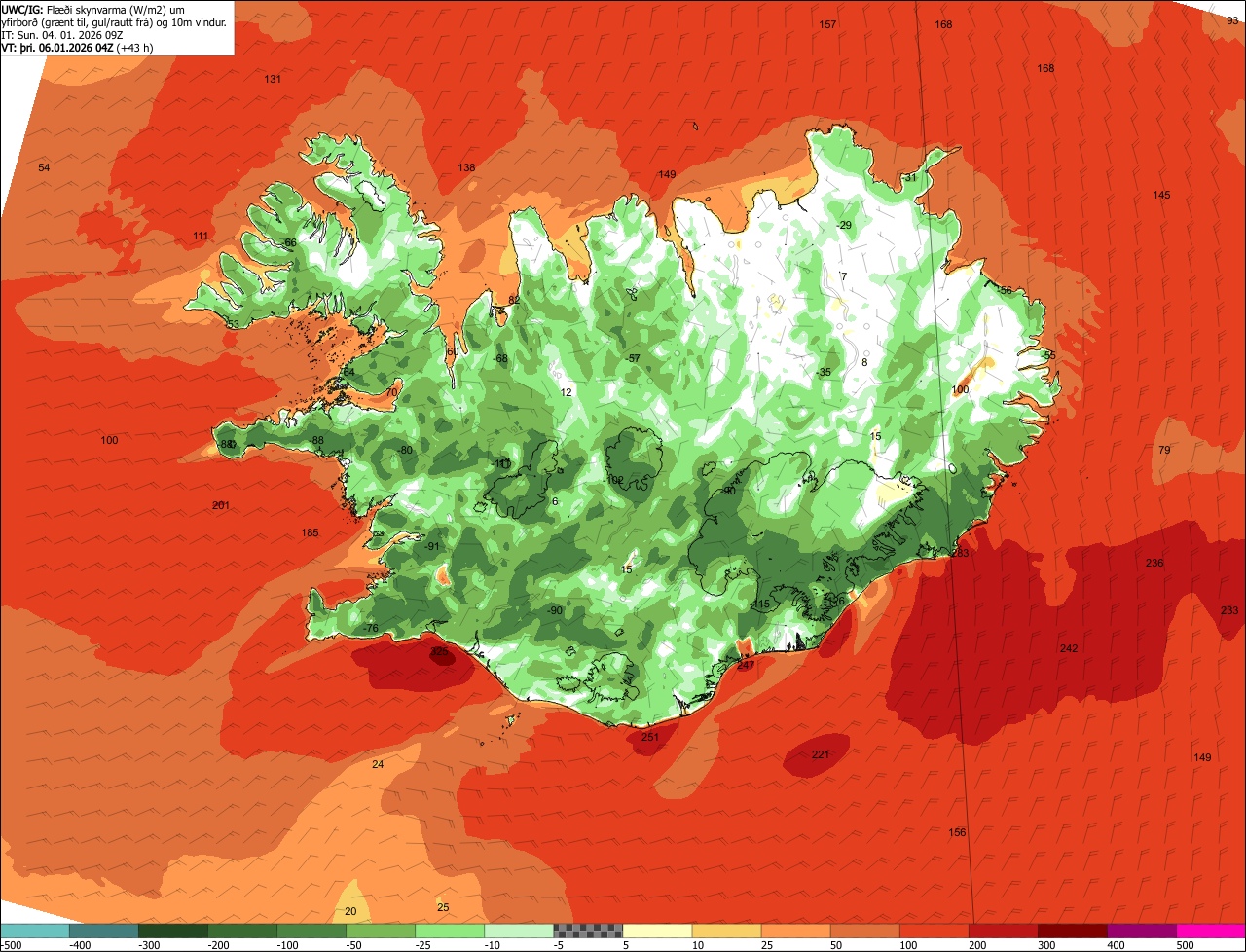Click the value 54 on the map

click(44, 168)
